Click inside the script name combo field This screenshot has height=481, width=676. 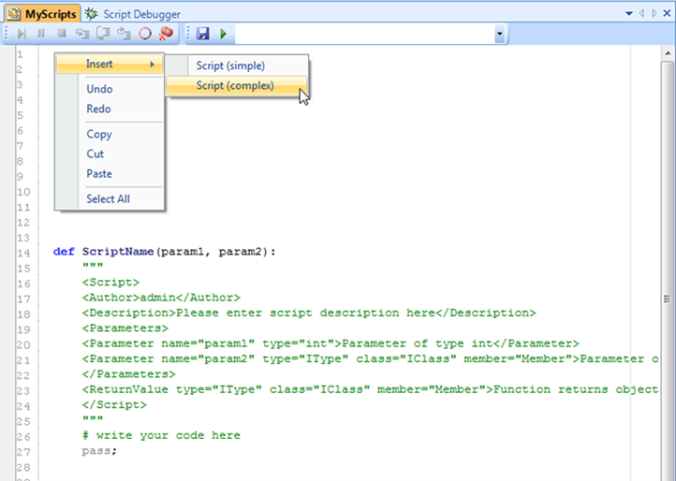pyautogui.click(x=365, y=34)
